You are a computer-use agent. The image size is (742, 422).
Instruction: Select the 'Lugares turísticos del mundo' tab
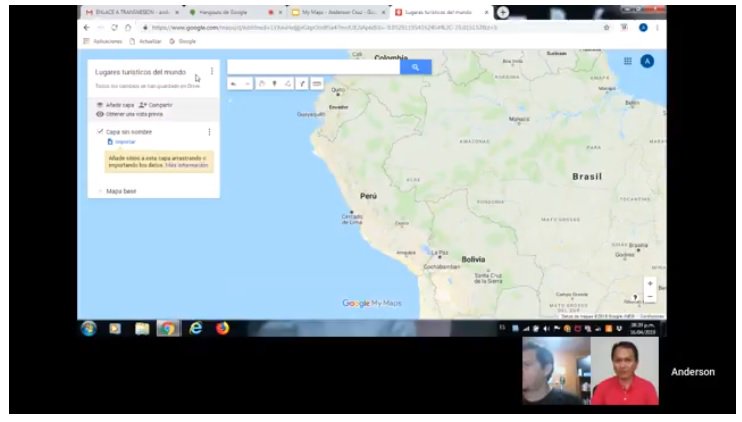click(x=441, y=12)
